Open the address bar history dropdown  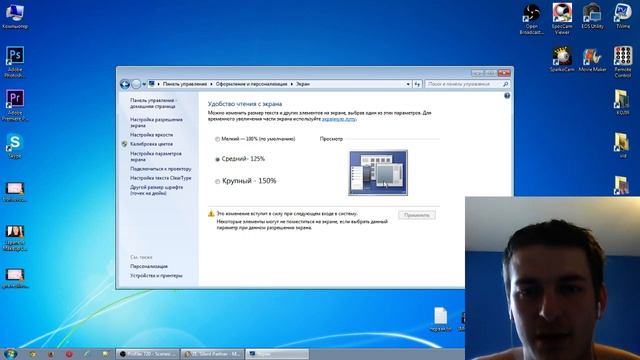coord(408,84)
